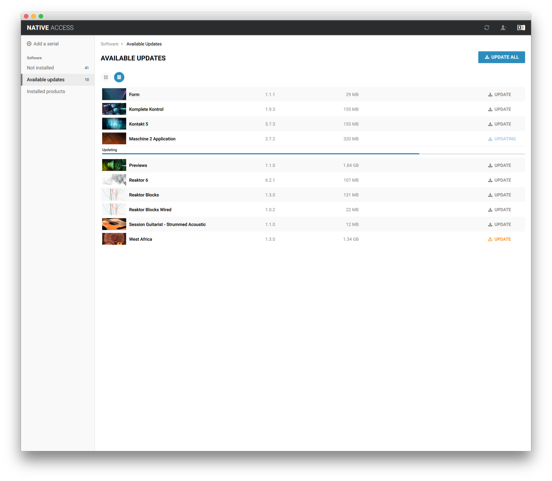Select West Africa name text
The image size is (552, 481).
[x=140, y=239]
